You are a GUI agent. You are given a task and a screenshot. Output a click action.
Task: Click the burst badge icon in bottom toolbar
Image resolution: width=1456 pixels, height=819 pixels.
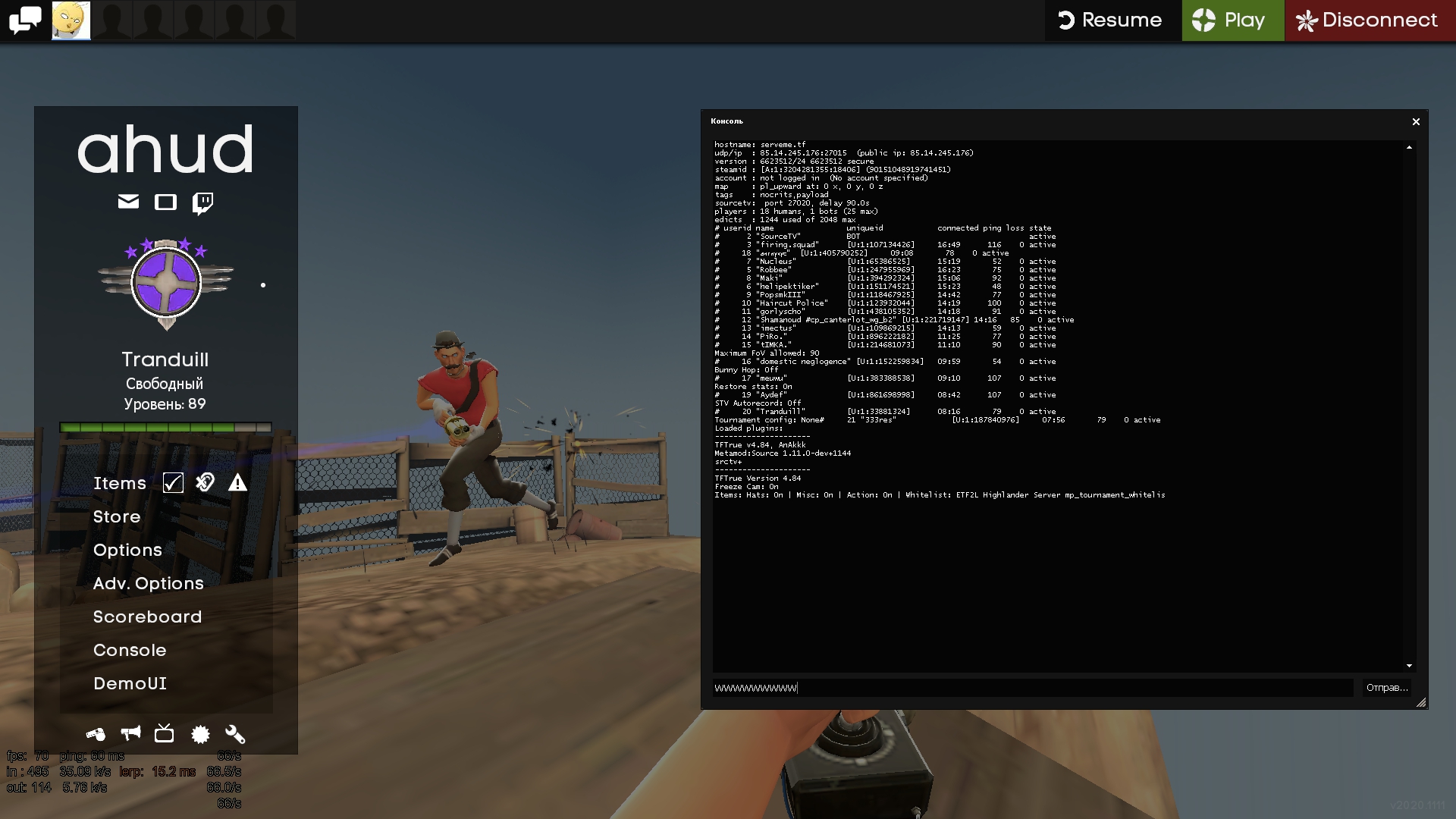tap(200, 734)
